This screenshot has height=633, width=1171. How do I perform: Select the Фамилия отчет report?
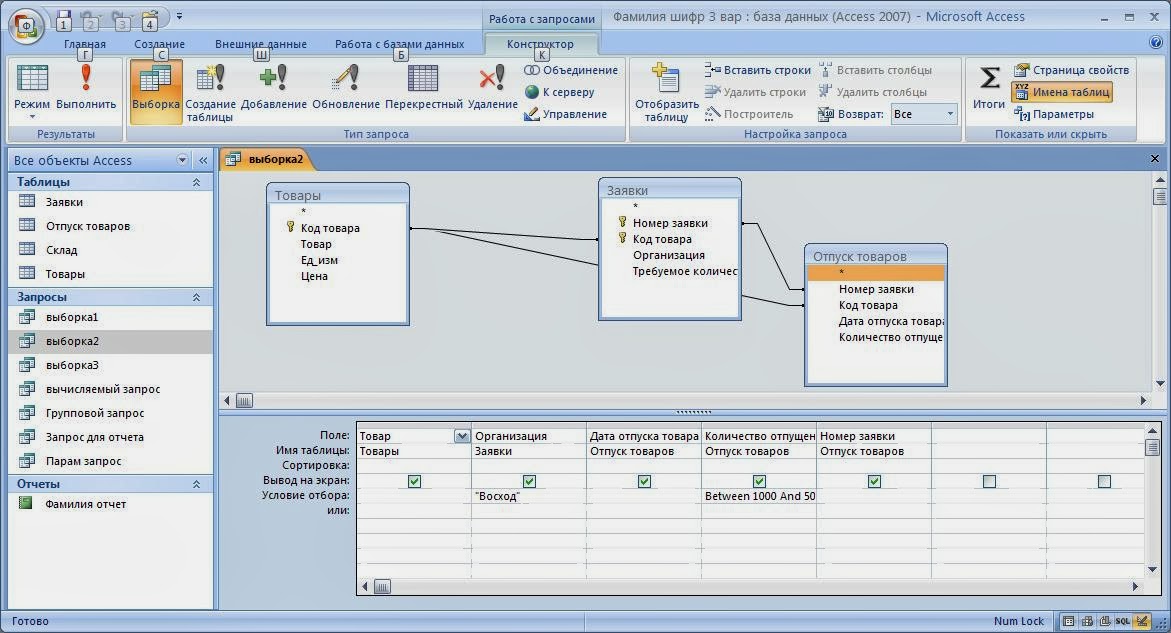click(x=111, y=504)
